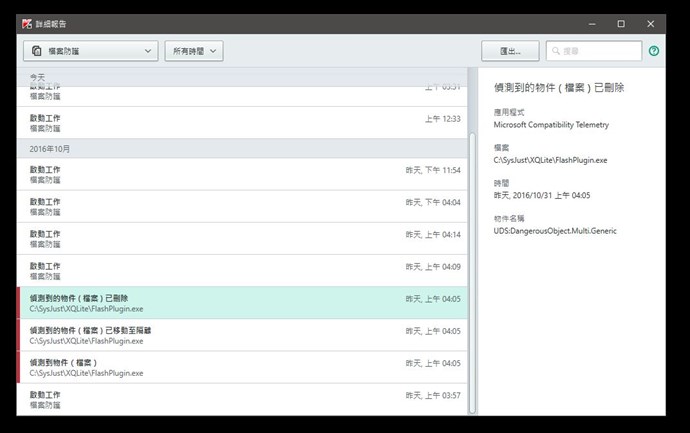Viewport: 690px width, 433px height.
Task: Expand the 所有時間 time filter dropdown
Action: (193, 51)
